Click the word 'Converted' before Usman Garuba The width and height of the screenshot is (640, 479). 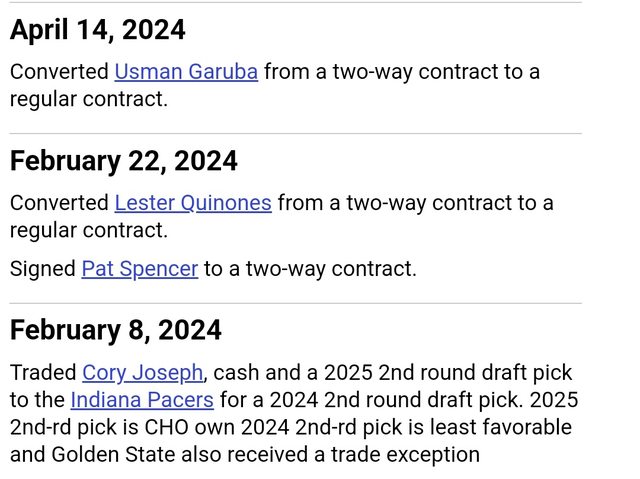pyautogui.click(x=59, y=72)
